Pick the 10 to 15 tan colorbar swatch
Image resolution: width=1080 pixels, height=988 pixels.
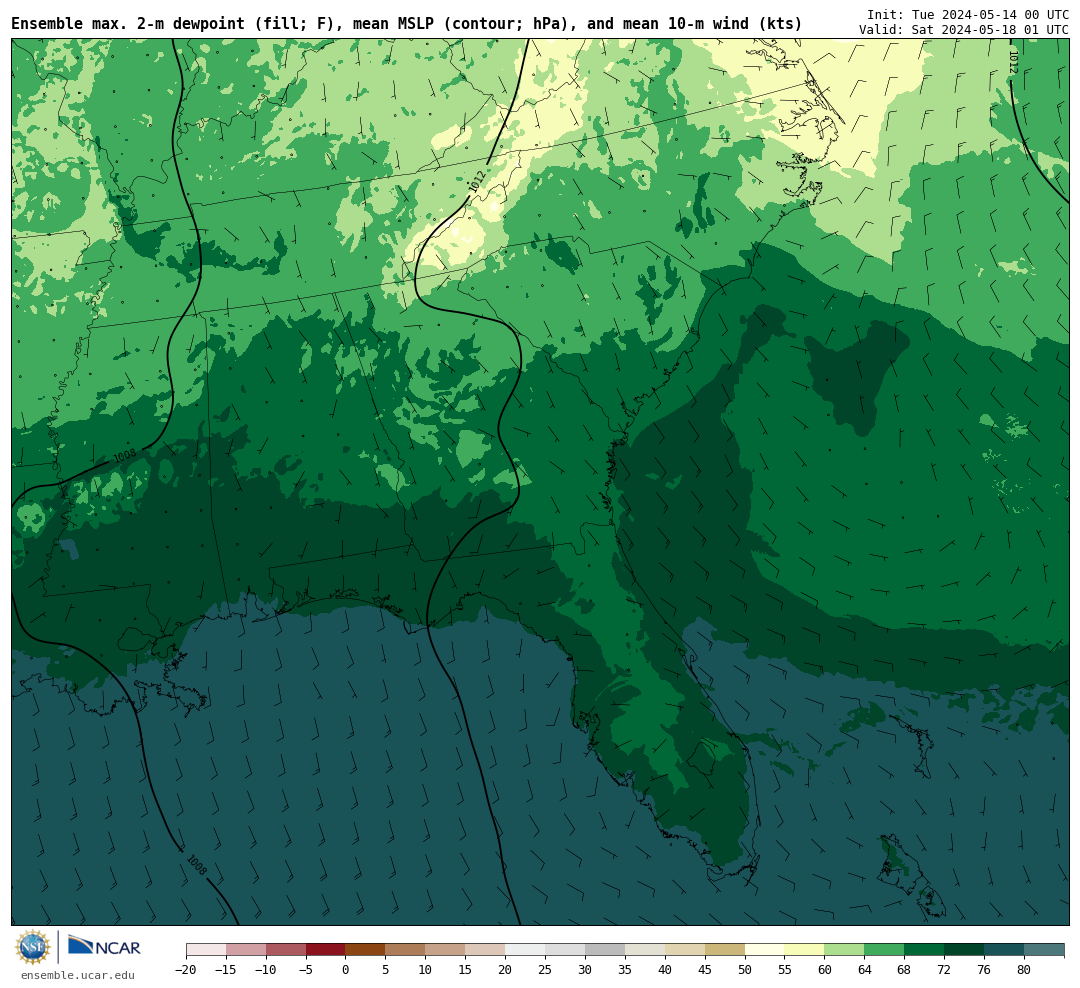pyautogui.click(x=446, y=950)
